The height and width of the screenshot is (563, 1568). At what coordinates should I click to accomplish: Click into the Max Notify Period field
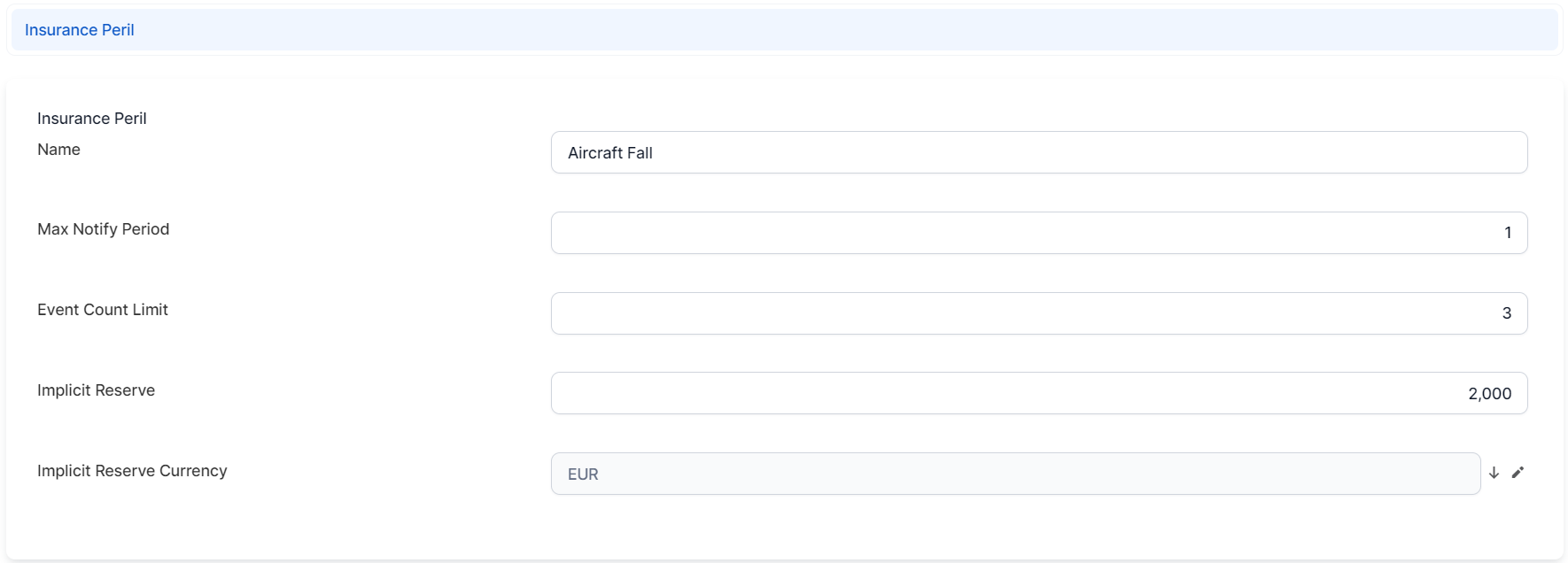pos(1038,233)
